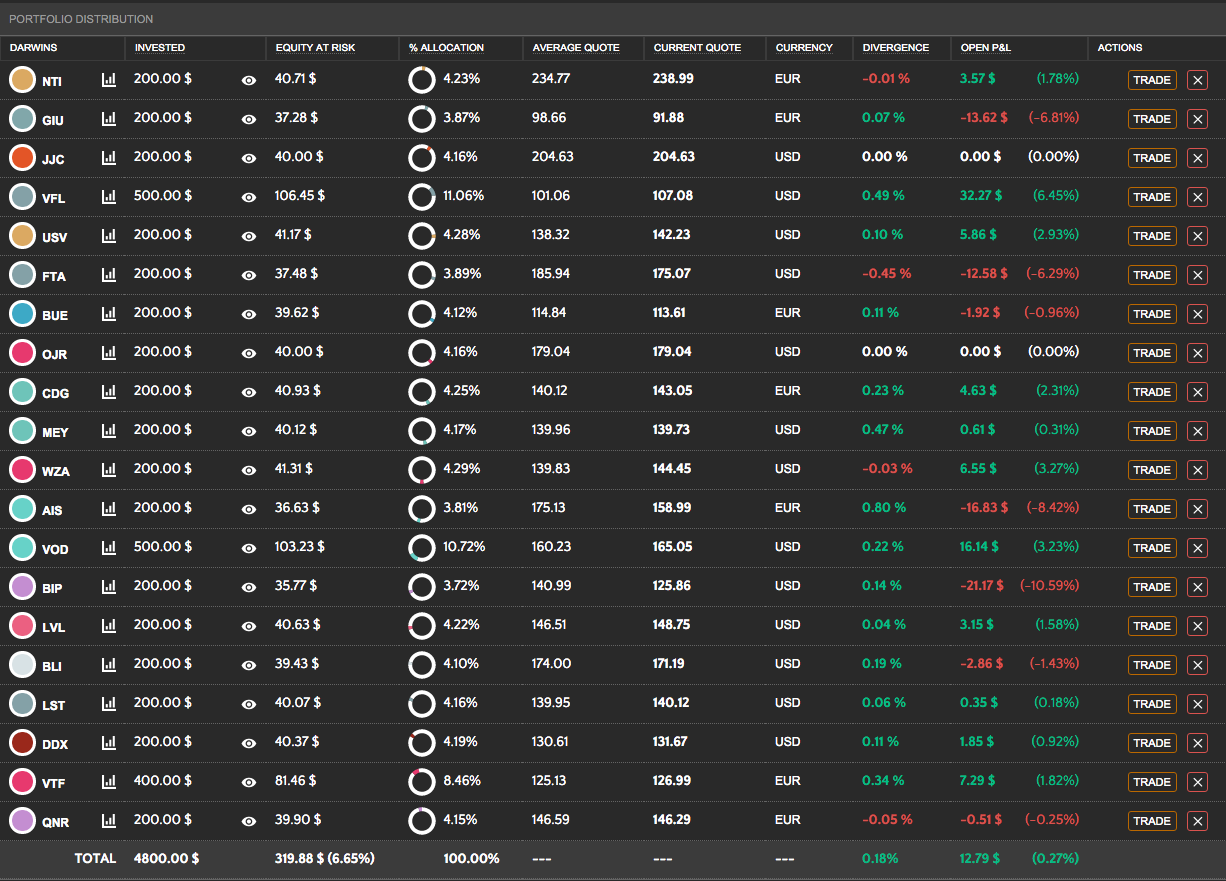Select the BLI darwin name

click(52, 666)
